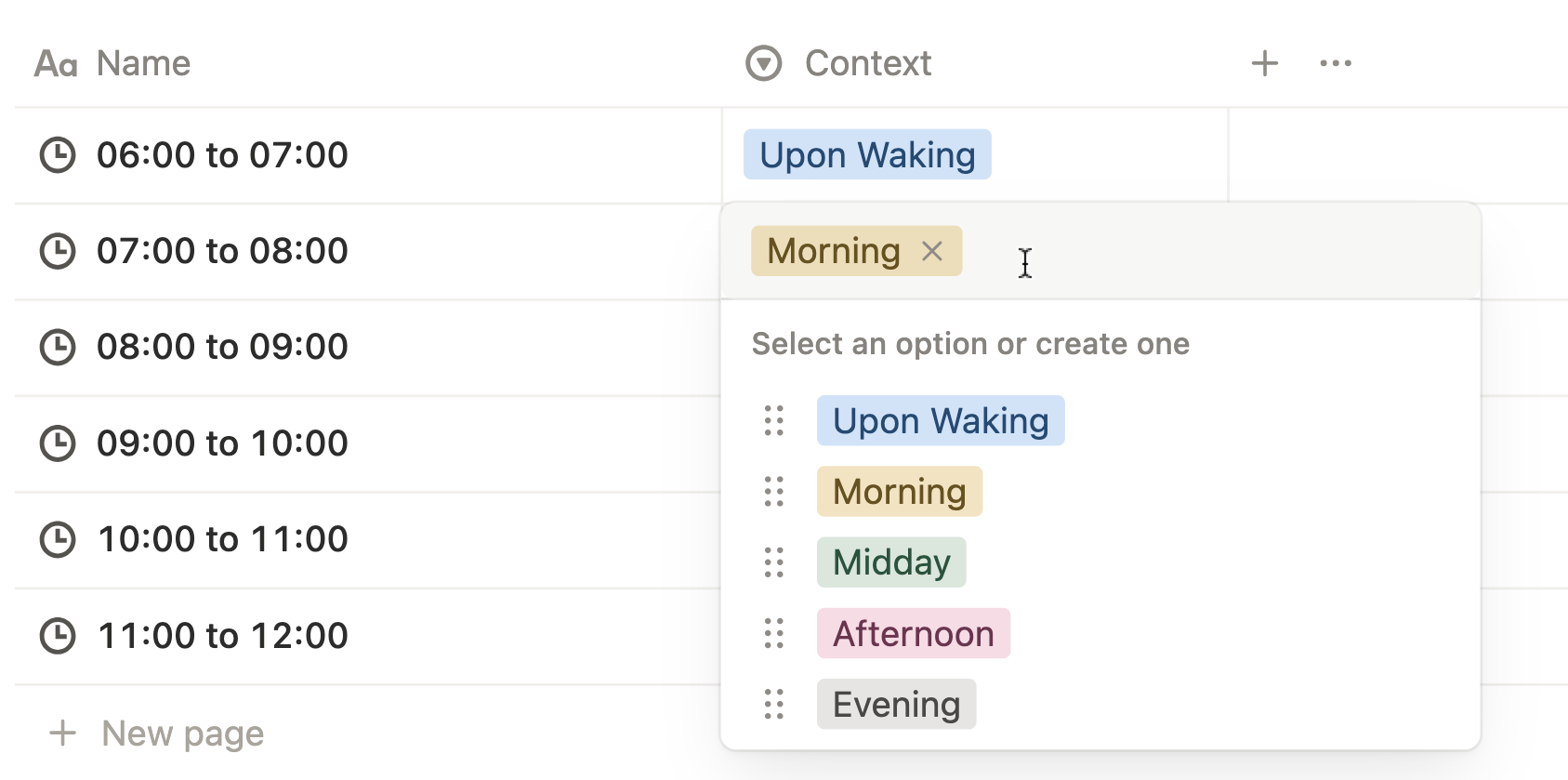Image resolution: width=1568 pixels, height=780 pixels.
Task: Open the 08:00 to 09:00 page
Action: [222, 347]
